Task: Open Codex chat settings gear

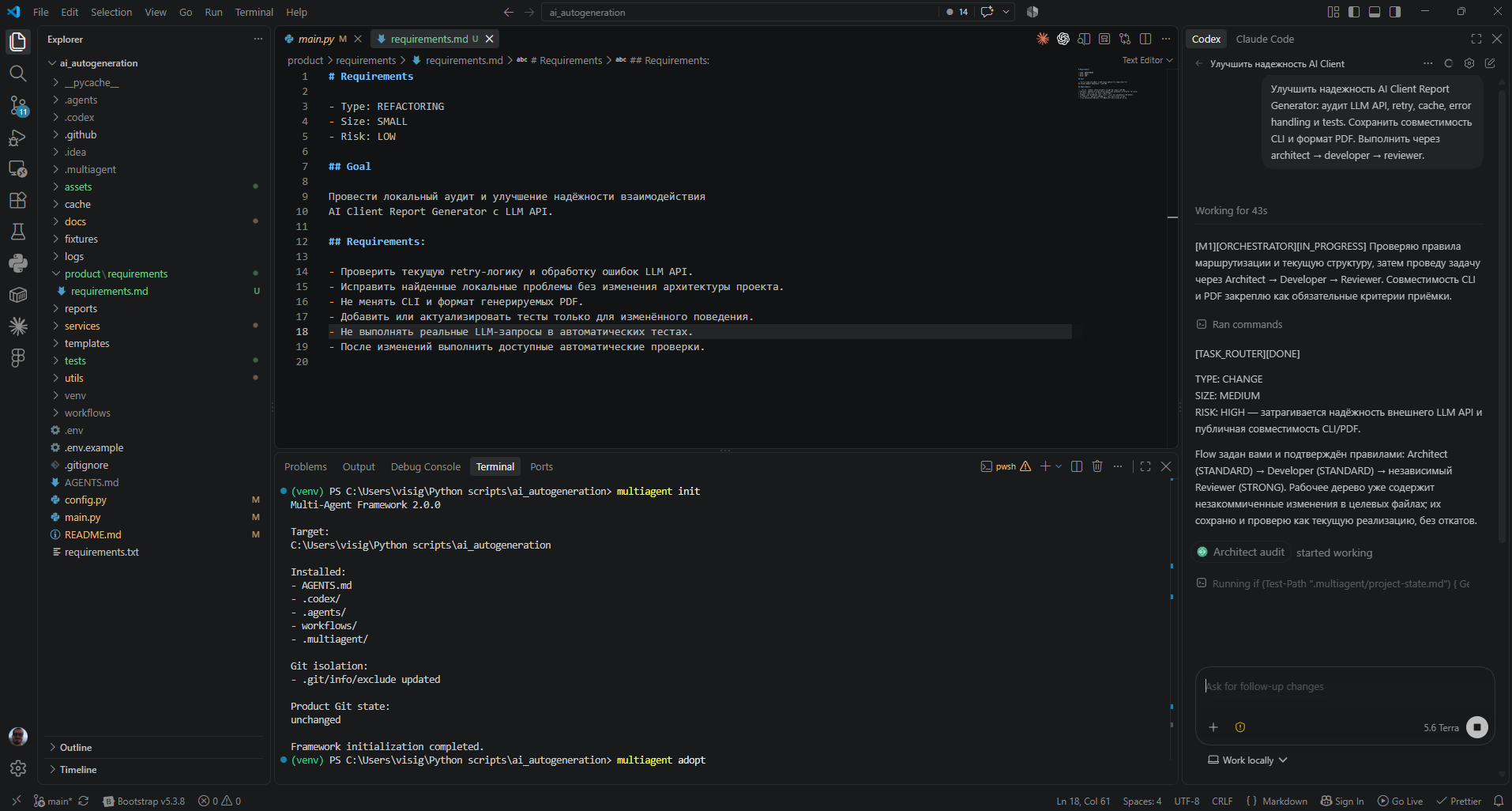Action: click(1469, 63)
